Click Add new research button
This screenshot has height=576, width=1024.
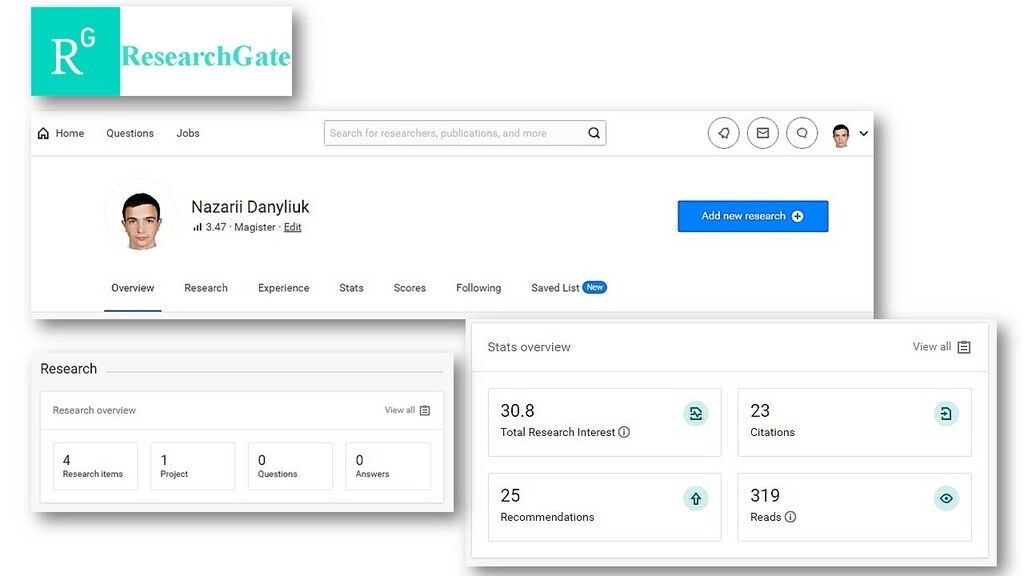[x=753, y=216]
